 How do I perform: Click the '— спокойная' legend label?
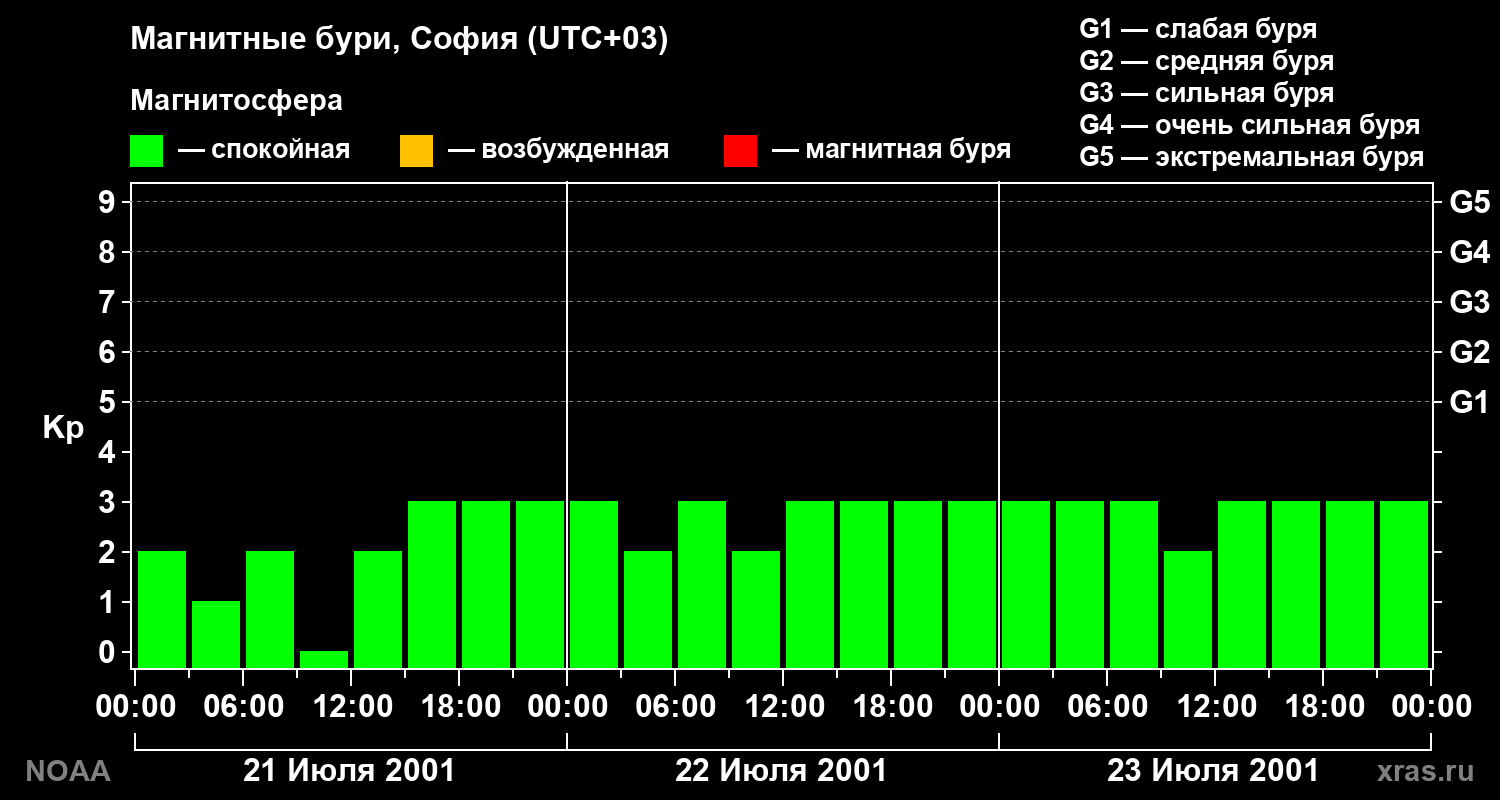click(x=264, y=151)
